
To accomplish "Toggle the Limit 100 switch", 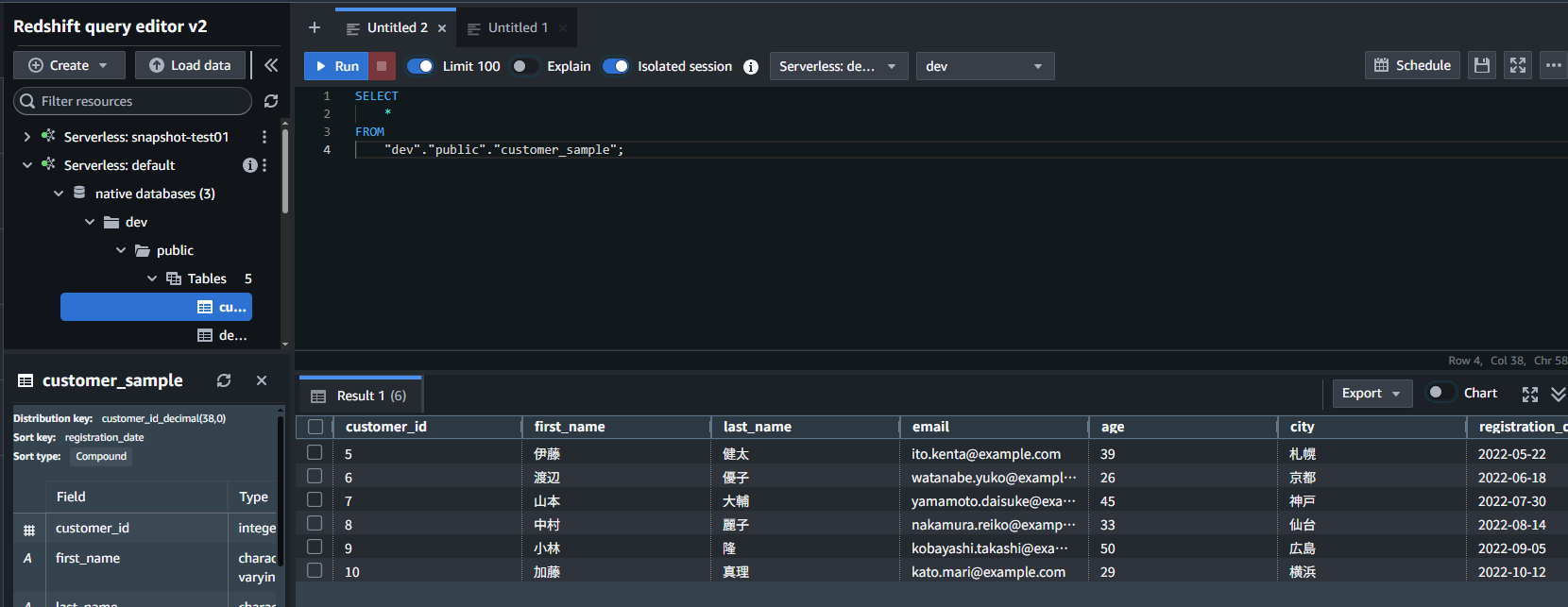I will [420, 66].
